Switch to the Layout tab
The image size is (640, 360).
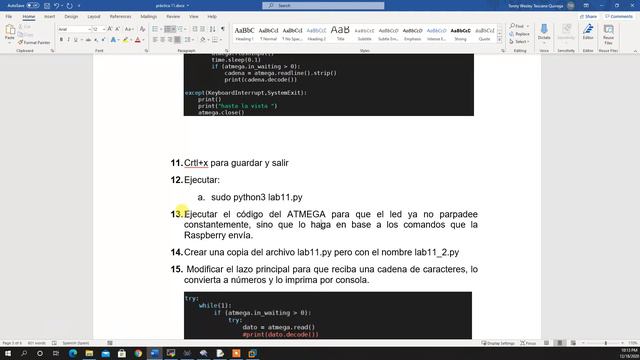click(x=94, y=17)
